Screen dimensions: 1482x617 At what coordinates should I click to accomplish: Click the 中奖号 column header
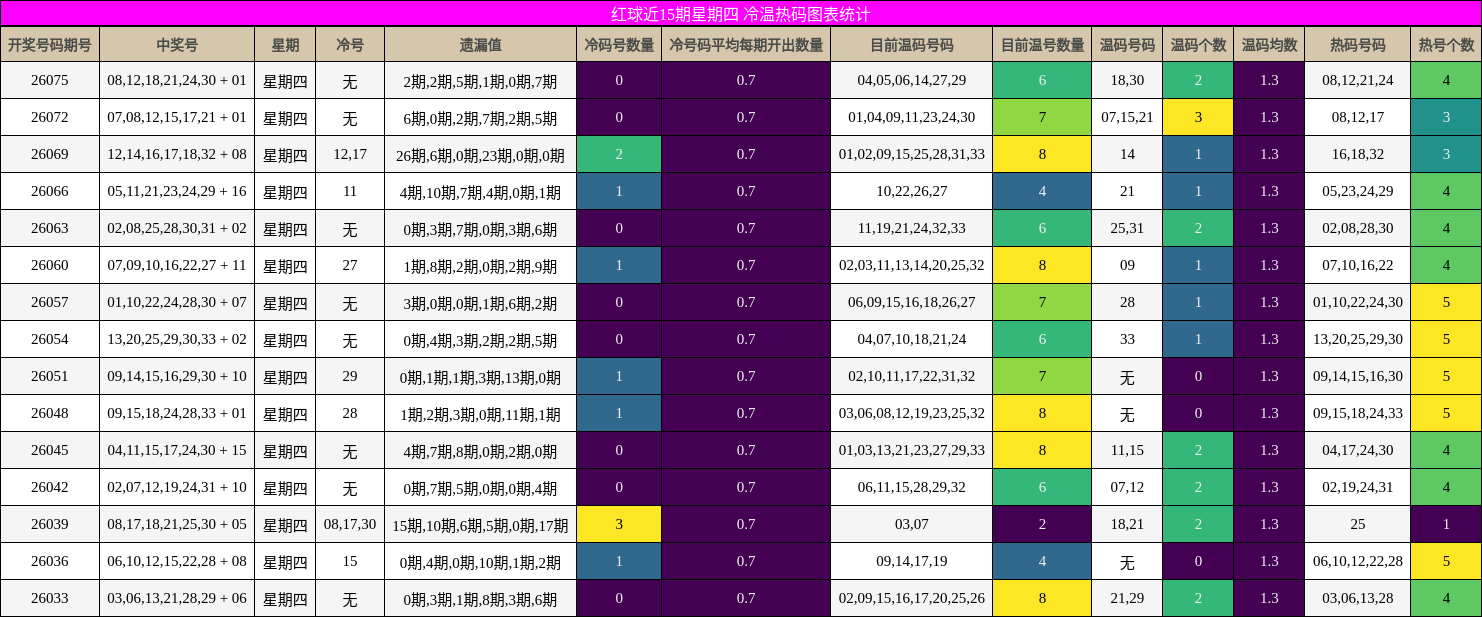click(177, 45)
